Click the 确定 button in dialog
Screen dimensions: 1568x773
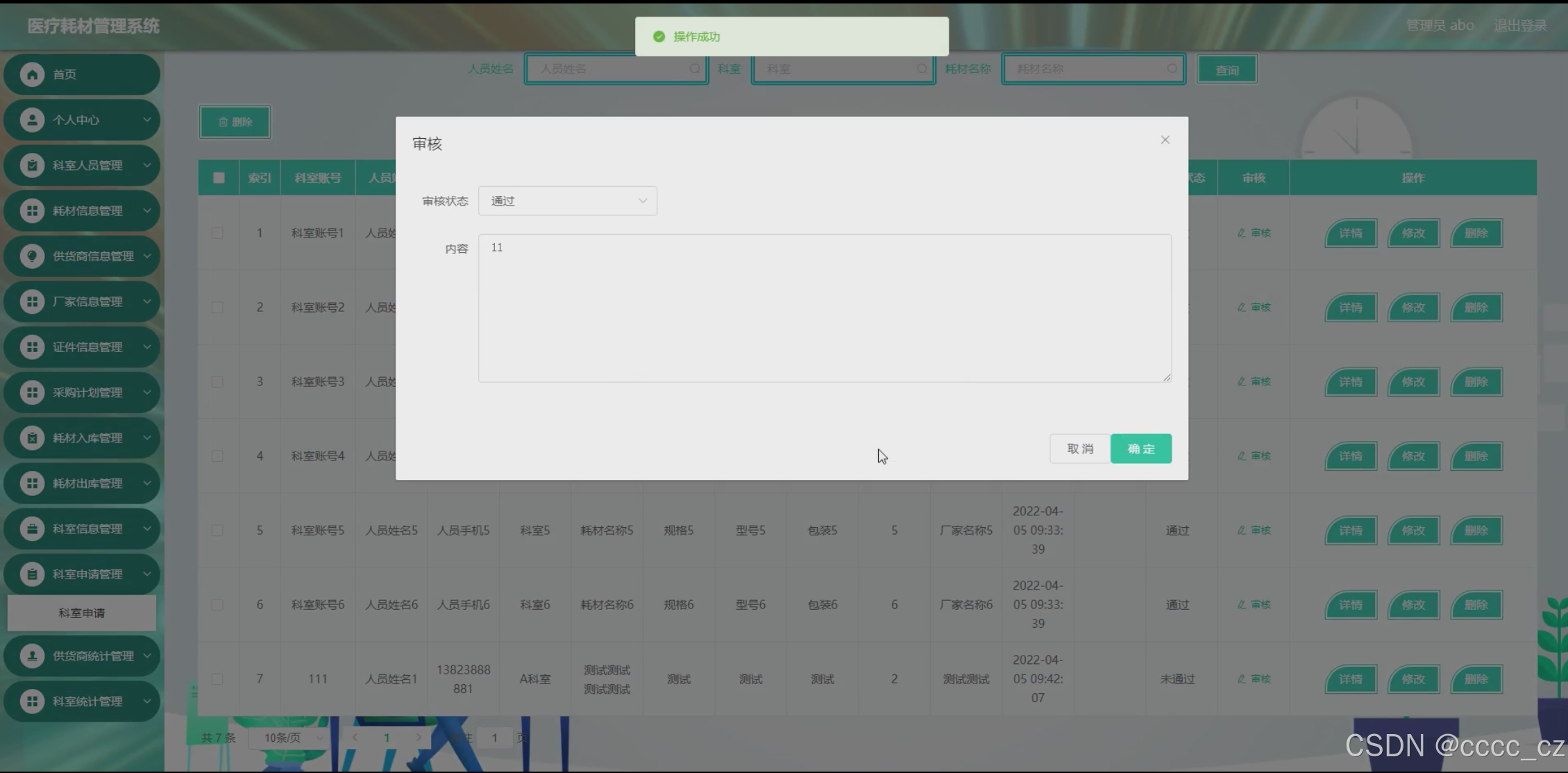coord(1140,449)
